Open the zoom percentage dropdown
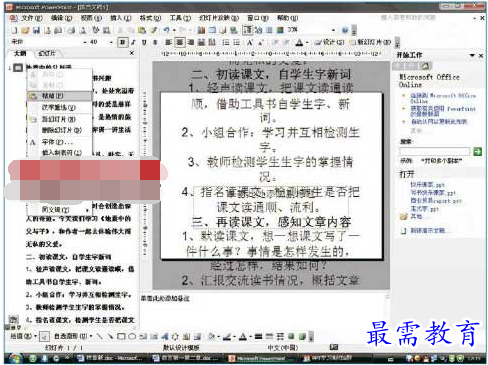488x365 pixels. [x=333, y=30]
